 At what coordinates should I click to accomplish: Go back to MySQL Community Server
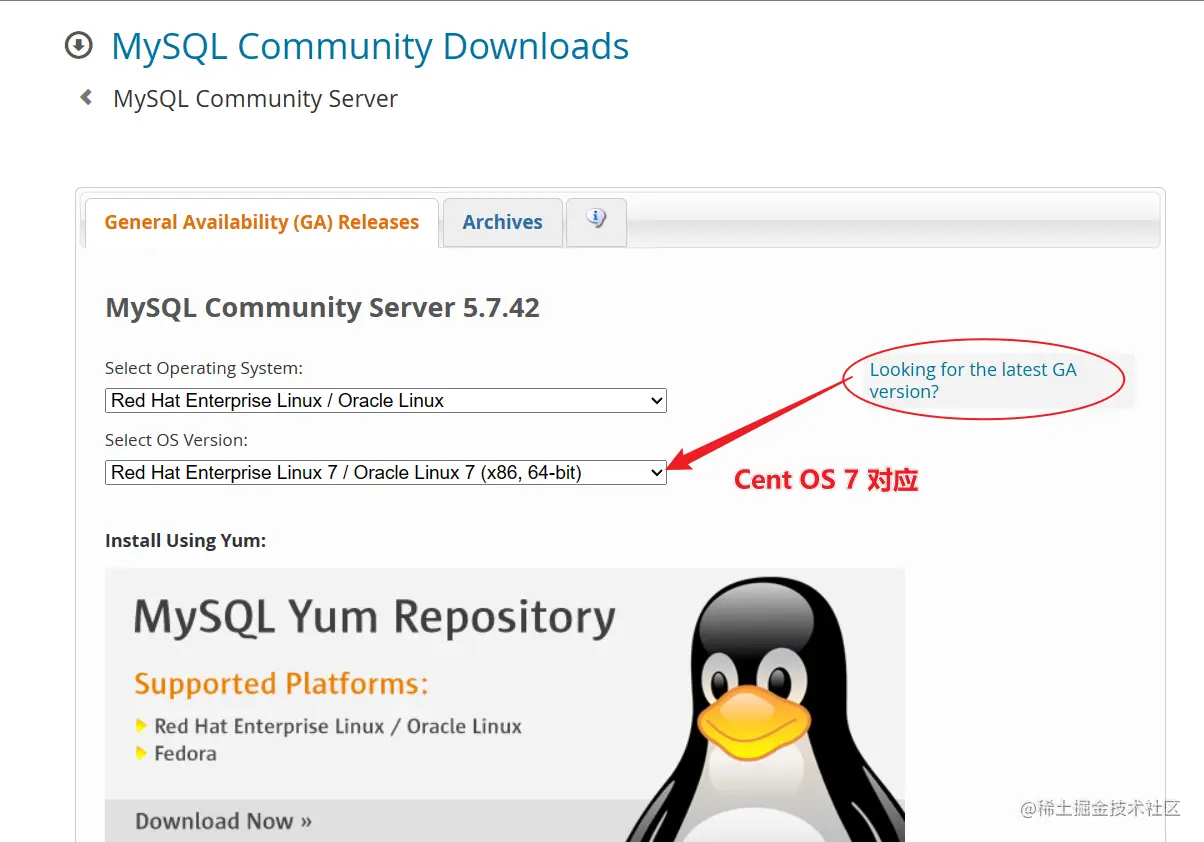(x=255, y=99)
